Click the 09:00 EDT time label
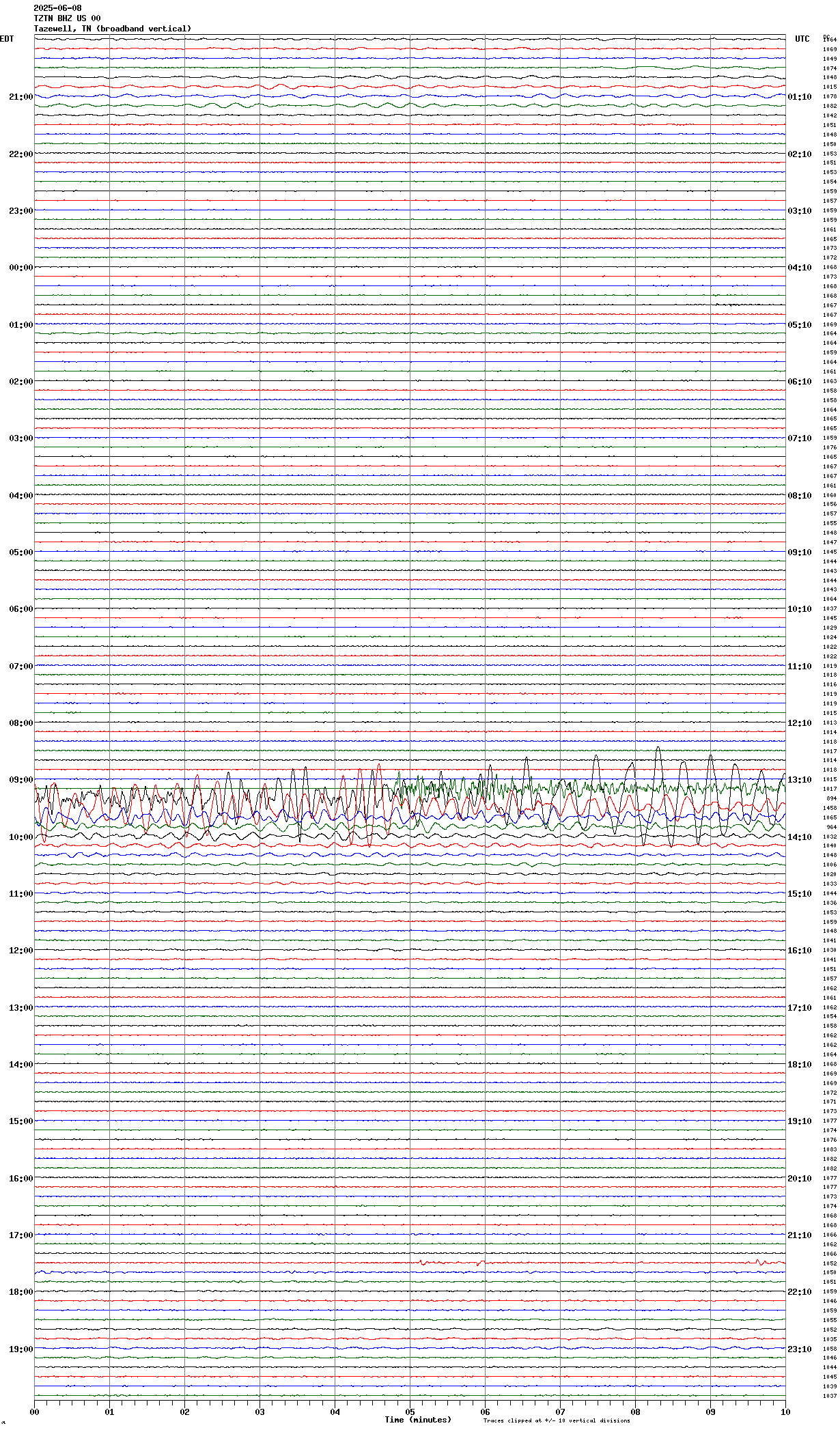840x1430 pixels. tap(21, 780)
